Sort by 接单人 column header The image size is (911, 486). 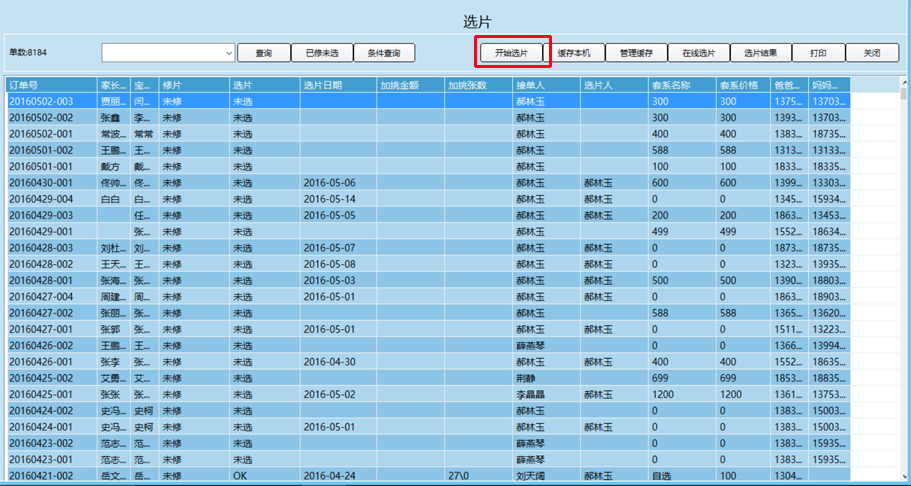pyautogui.click(x=546, y=85)
